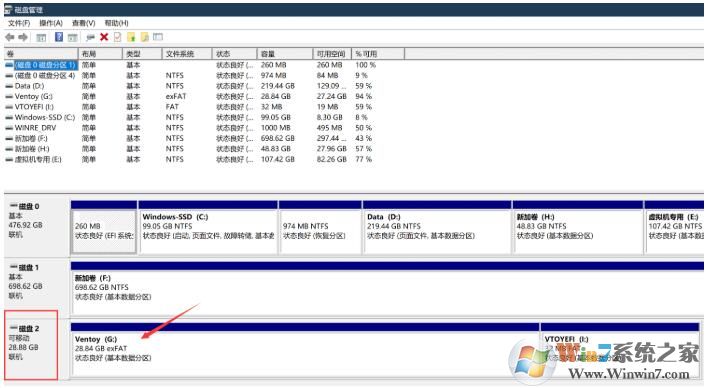
Task: Select 新加卷 (F:) in the volume list
Action: click(x=31, y=138)
